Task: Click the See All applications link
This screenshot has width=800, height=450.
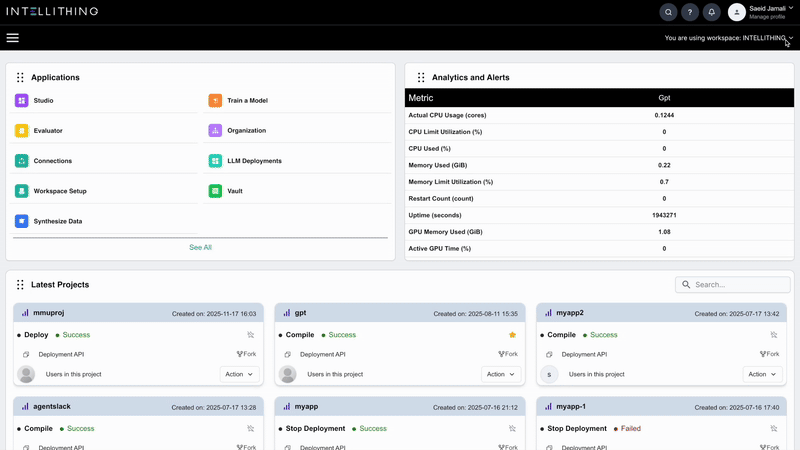Action: 200,247
